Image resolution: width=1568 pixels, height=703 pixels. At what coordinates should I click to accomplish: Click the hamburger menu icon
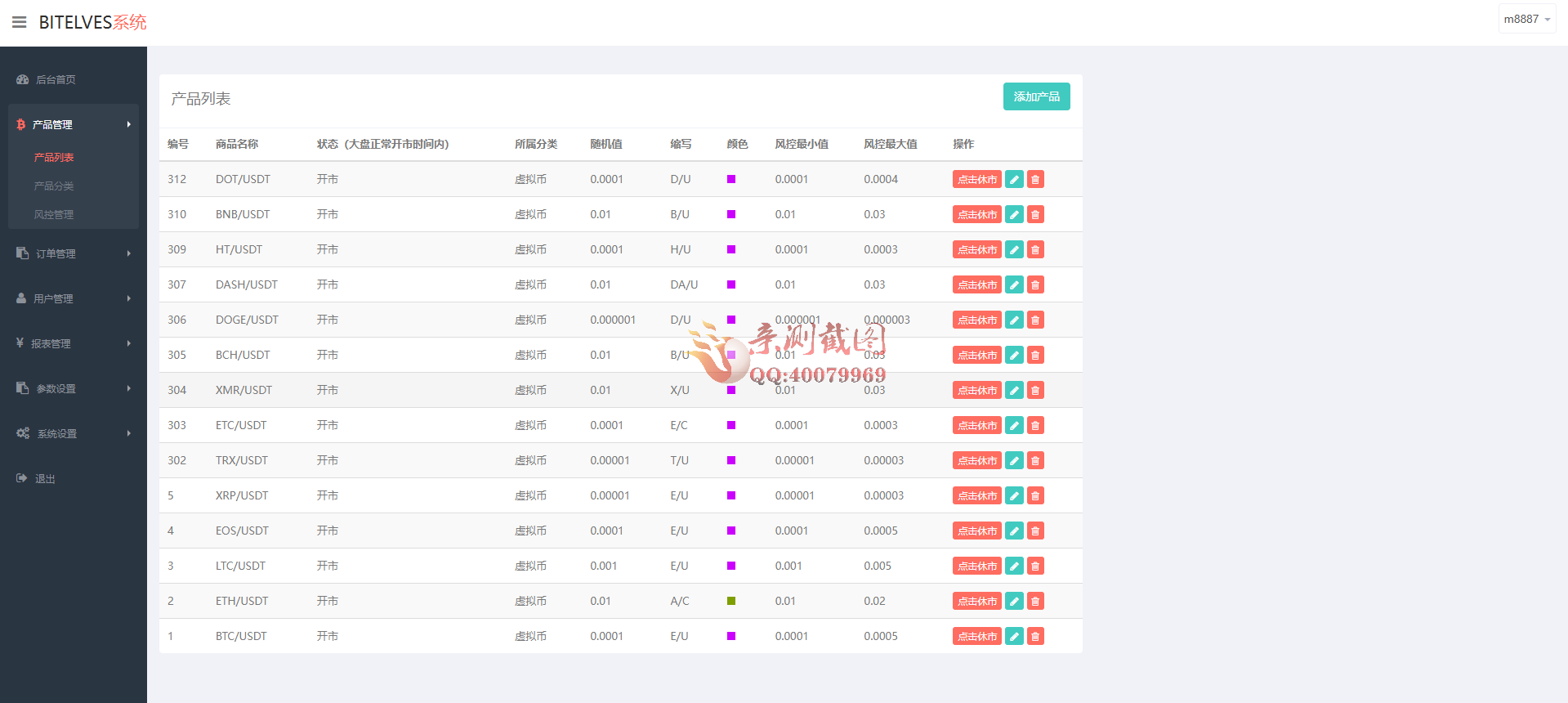[x=20, y=22]
